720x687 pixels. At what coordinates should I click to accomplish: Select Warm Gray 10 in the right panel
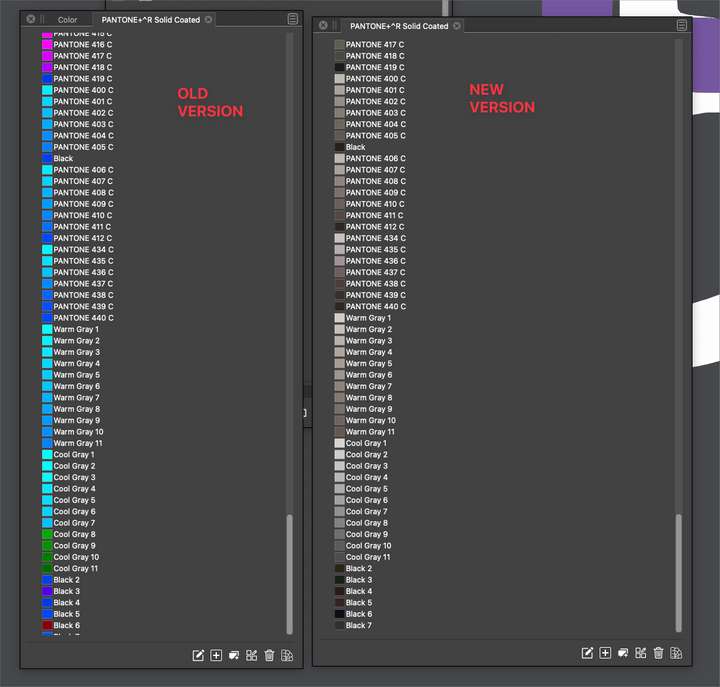pyautogui.click(x=371, y=420)
